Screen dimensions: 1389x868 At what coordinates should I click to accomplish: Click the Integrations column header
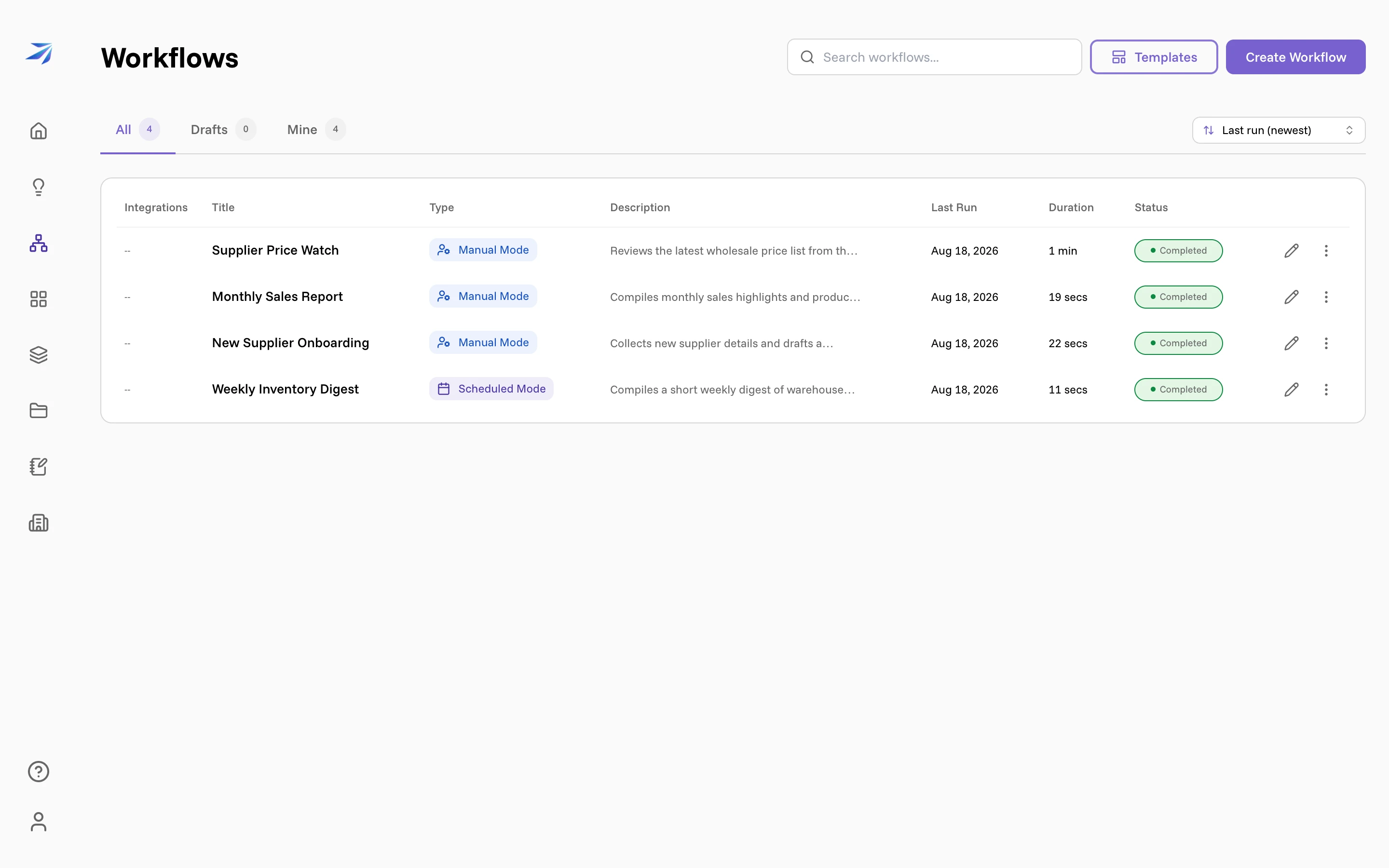156,207
